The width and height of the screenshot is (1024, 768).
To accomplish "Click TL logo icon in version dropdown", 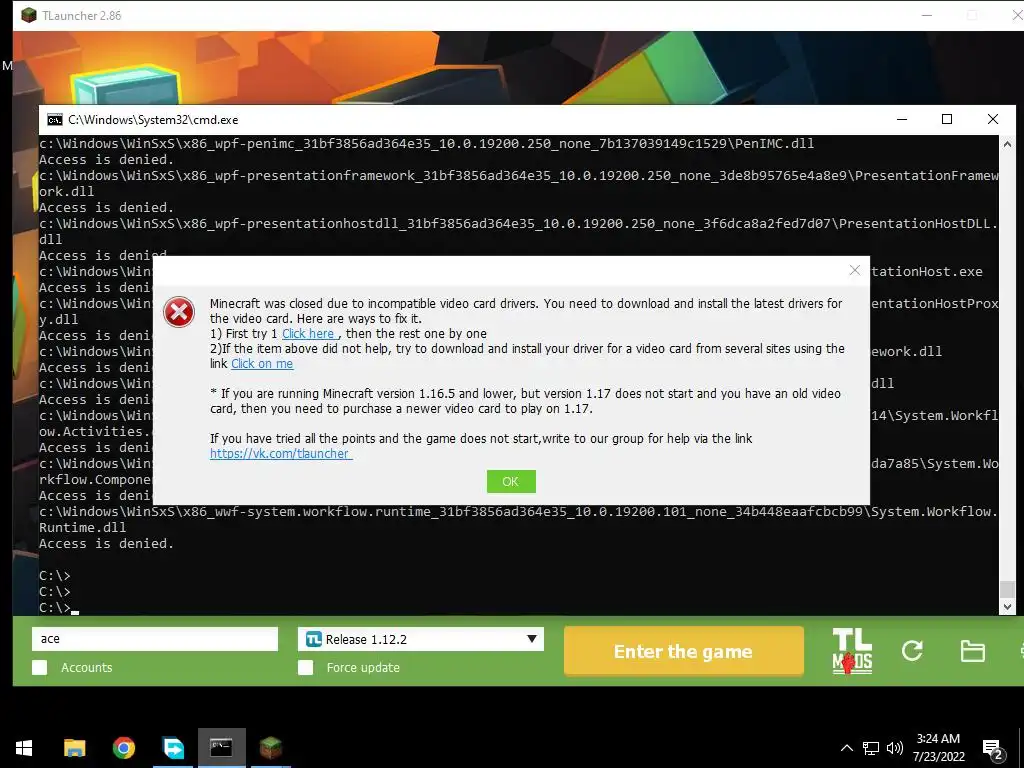I will click(313, 639).
